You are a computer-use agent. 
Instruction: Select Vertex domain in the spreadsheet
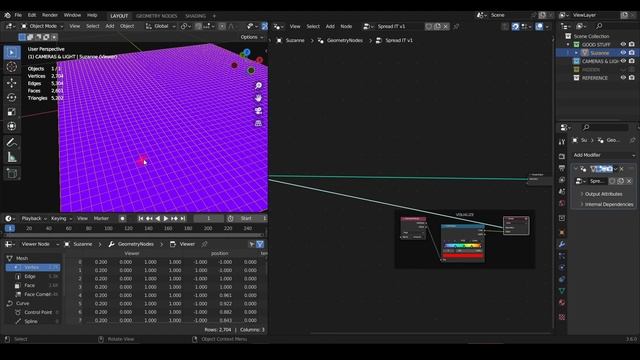[33, 267]
